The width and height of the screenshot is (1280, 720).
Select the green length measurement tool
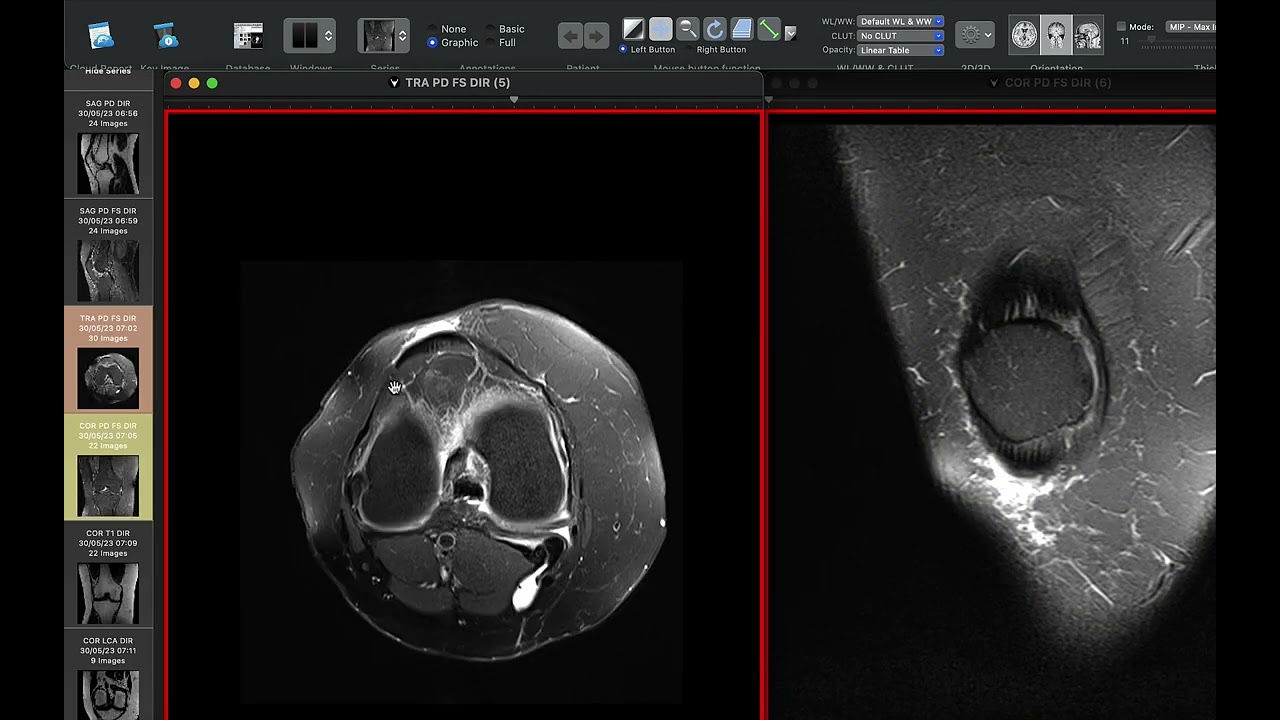768,29
